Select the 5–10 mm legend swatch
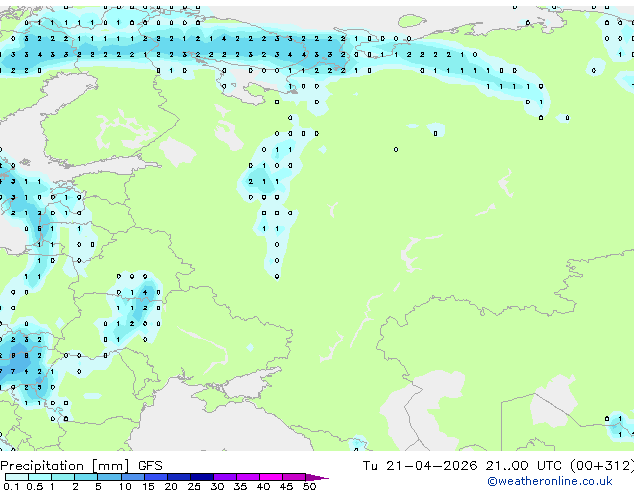Viewport: 634px width, 490px height. click(x=109, y=477)
